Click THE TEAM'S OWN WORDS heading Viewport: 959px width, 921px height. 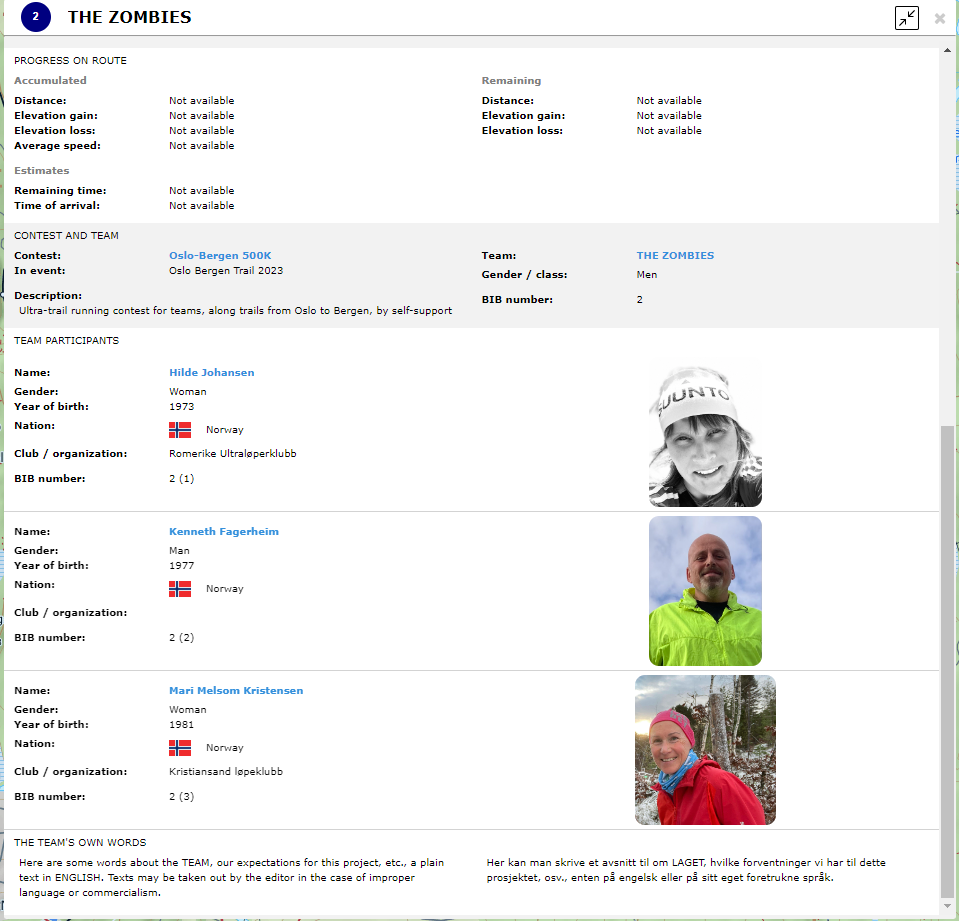point(80,843)
